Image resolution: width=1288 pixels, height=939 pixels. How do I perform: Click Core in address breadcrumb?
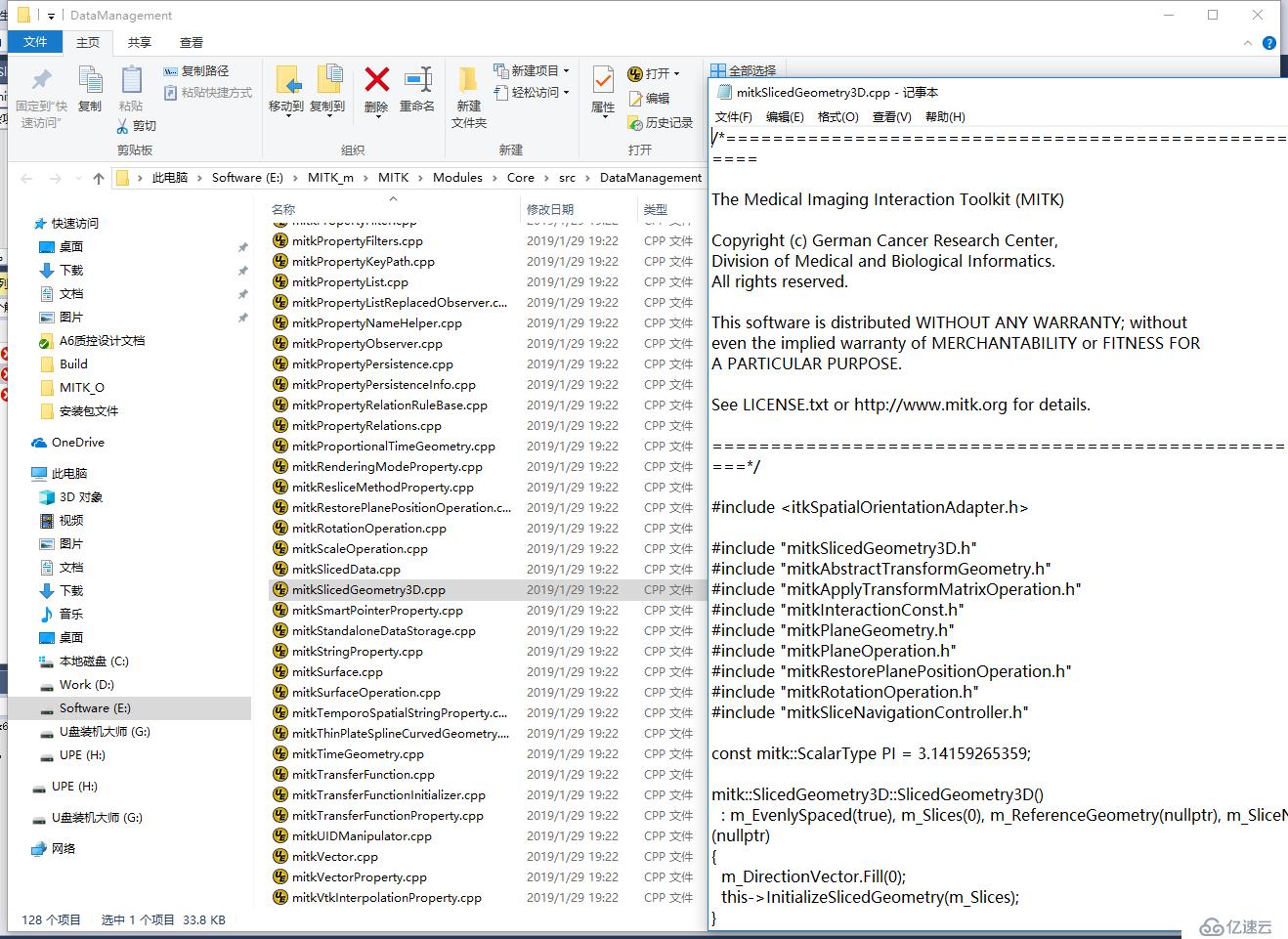pos(521,178)
